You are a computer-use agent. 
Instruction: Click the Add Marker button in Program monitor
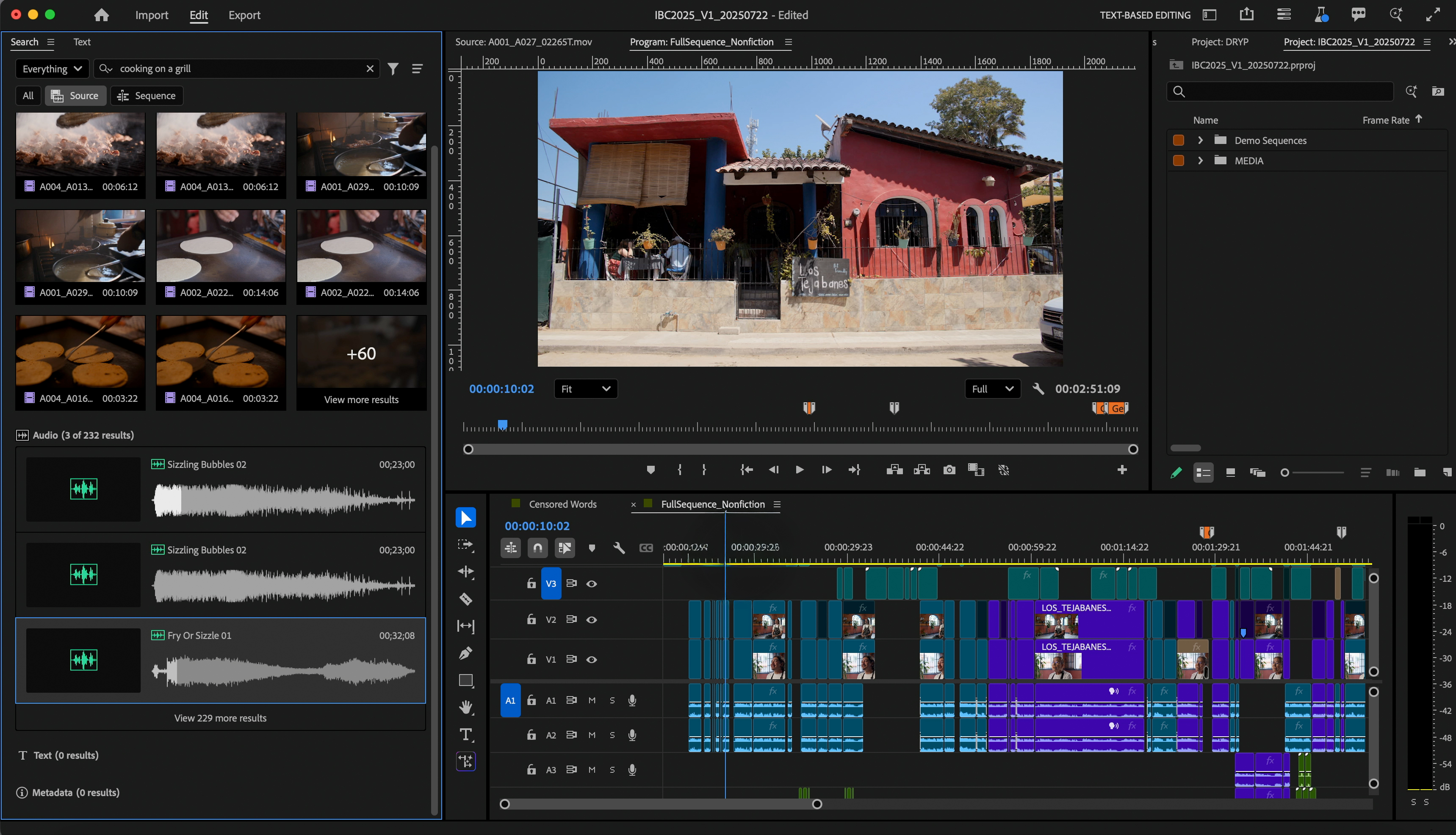point(650,470)
